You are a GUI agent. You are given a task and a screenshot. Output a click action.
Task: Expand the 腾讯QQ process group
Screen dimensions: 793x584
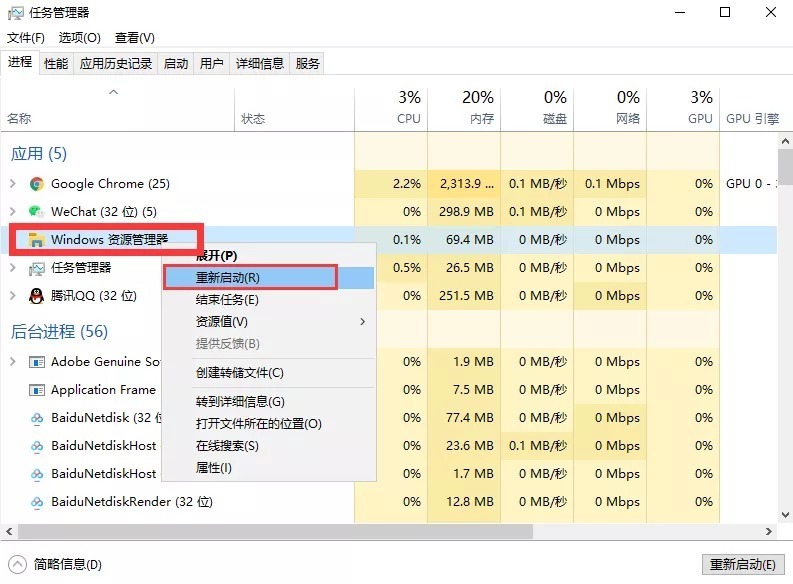click(x=13, y=296)
